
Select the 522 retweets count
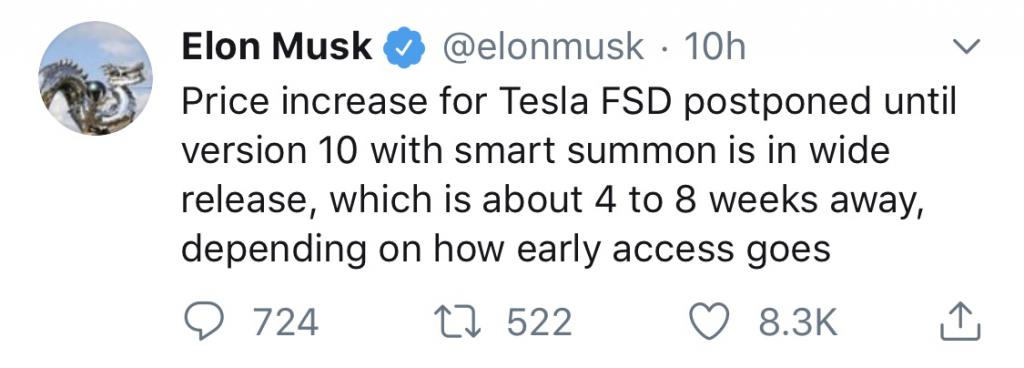(539, 323)
